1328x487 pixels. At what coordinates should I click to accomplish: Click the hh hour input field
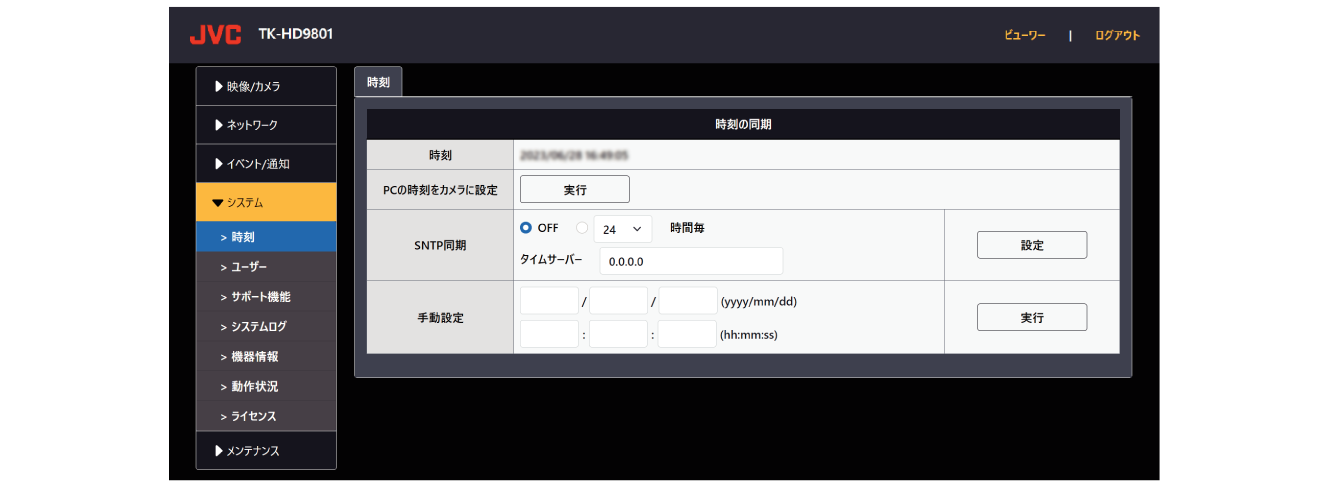[x=549, y=334]
